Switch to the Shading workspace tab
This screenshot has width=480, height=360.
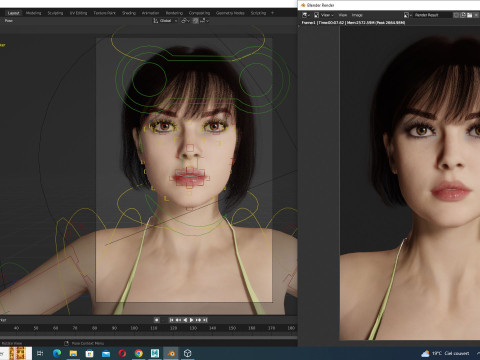tap(129, 13)
